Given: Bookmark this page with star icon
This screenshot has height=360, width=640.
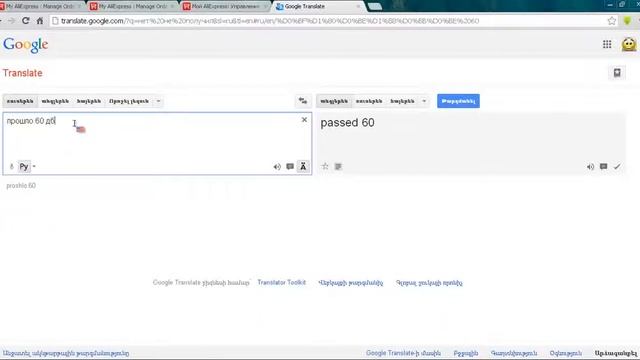Looking at the screenshot, I should (x=611, y=21).
